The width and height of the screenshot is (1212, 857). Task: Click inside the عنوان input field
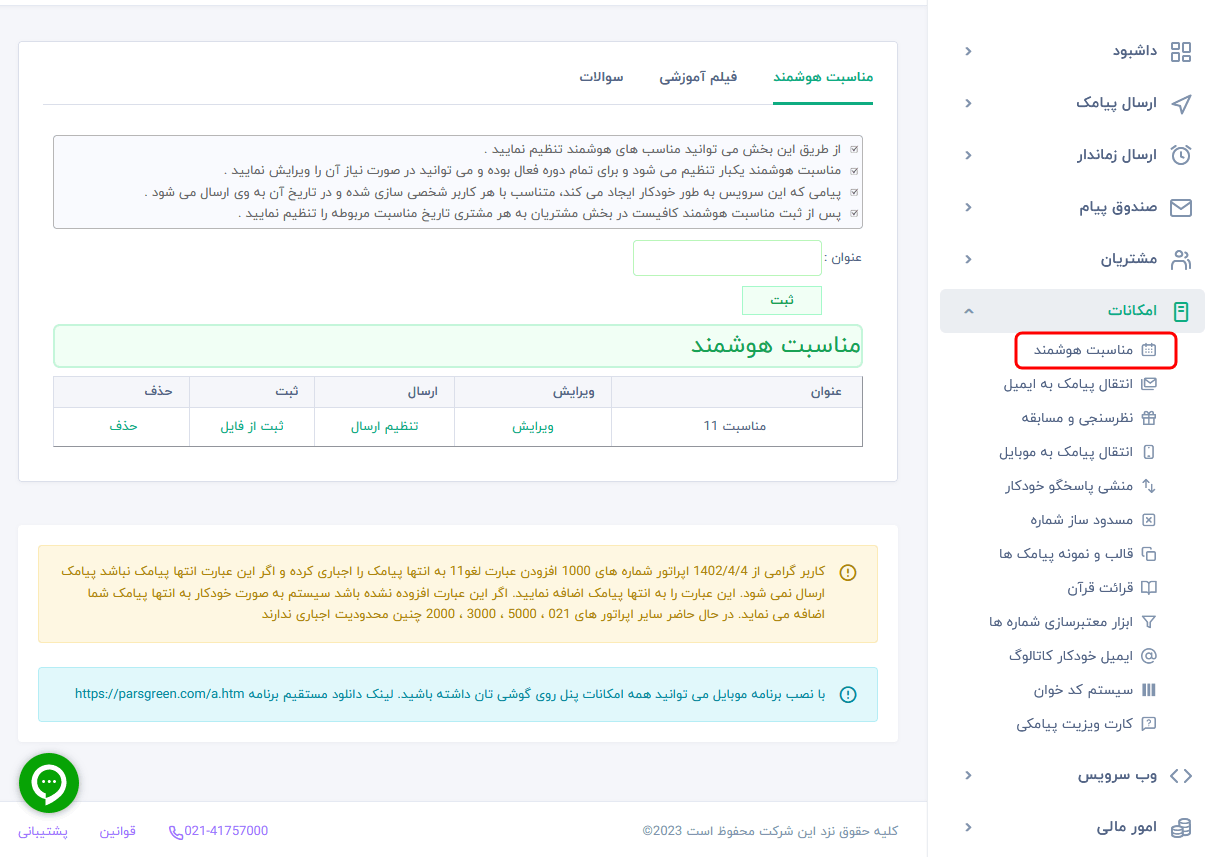pyautogui.click(x=727, y=258)
